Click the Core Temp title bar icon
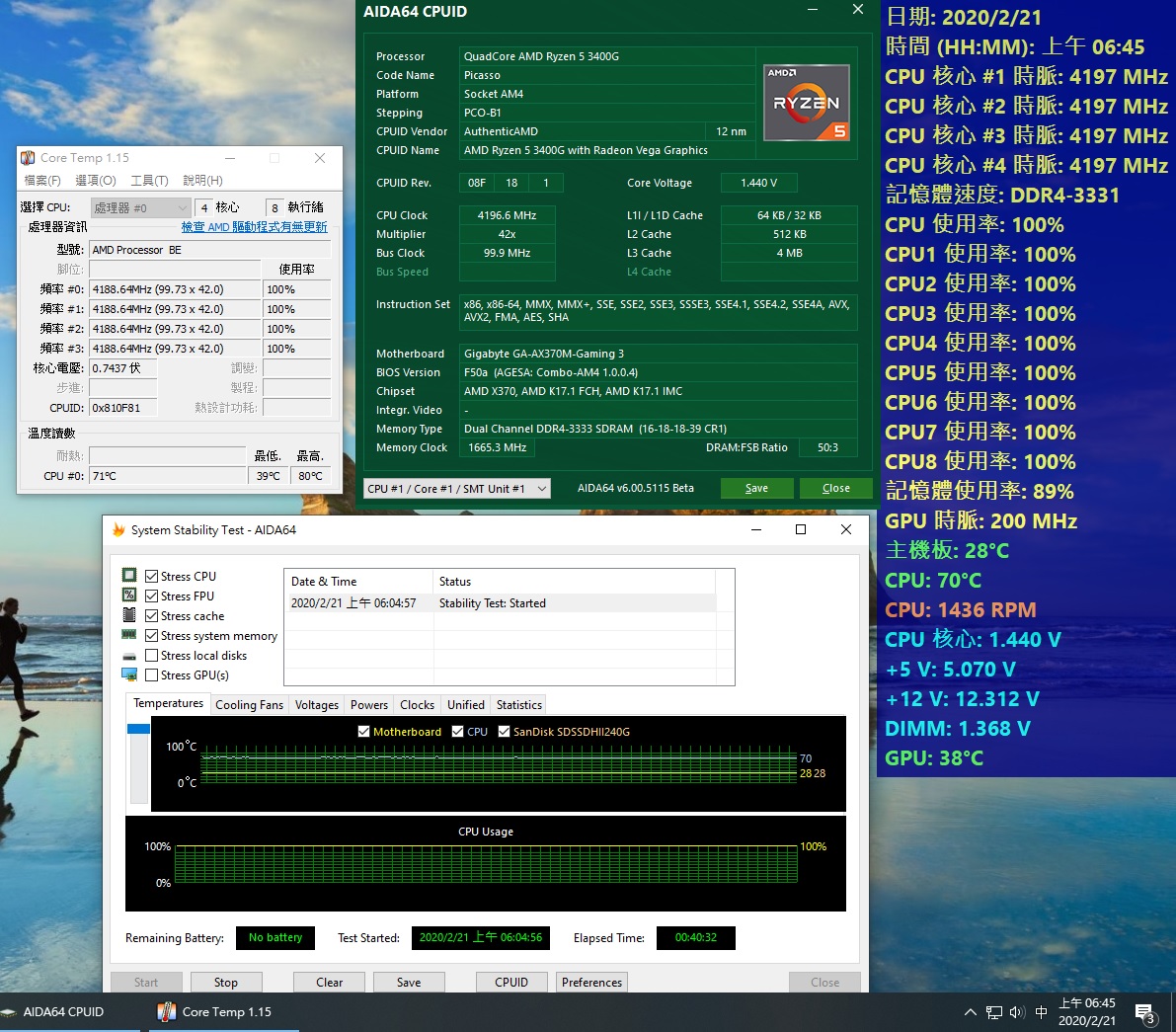The height and width of the screenshot is (1032, 1176). point(28,157)
